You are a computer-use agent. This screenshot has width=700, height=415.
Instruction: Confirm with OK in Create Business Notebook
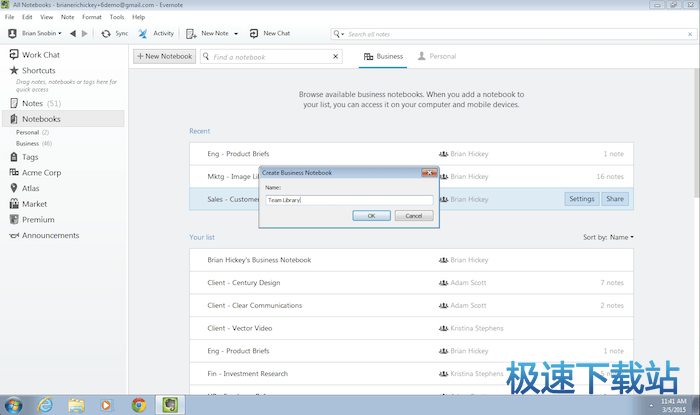[x=371, y=216]
